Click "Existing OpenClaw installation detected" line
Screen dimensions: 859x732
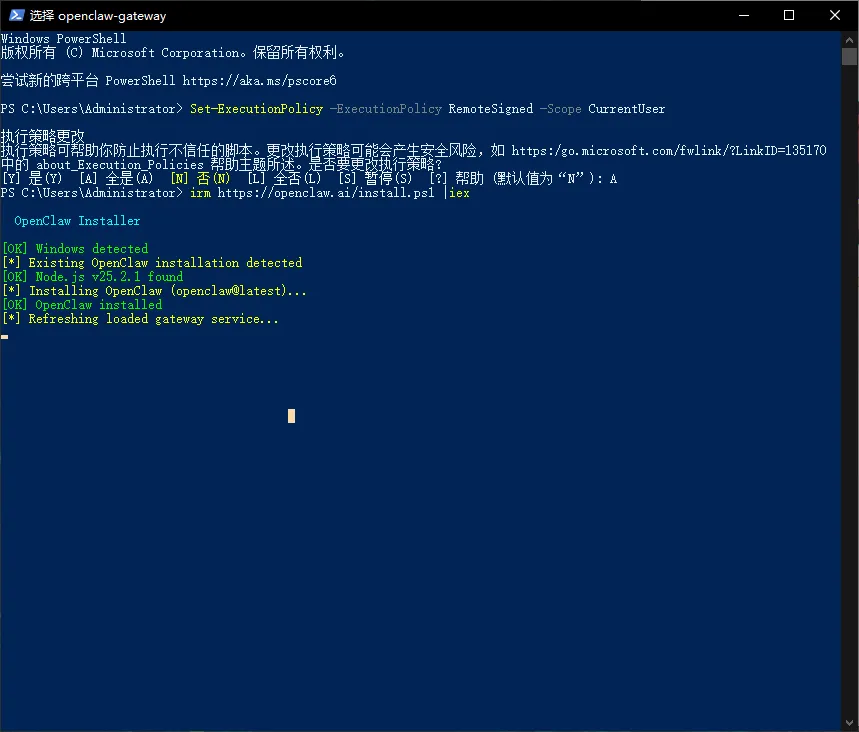152,263
